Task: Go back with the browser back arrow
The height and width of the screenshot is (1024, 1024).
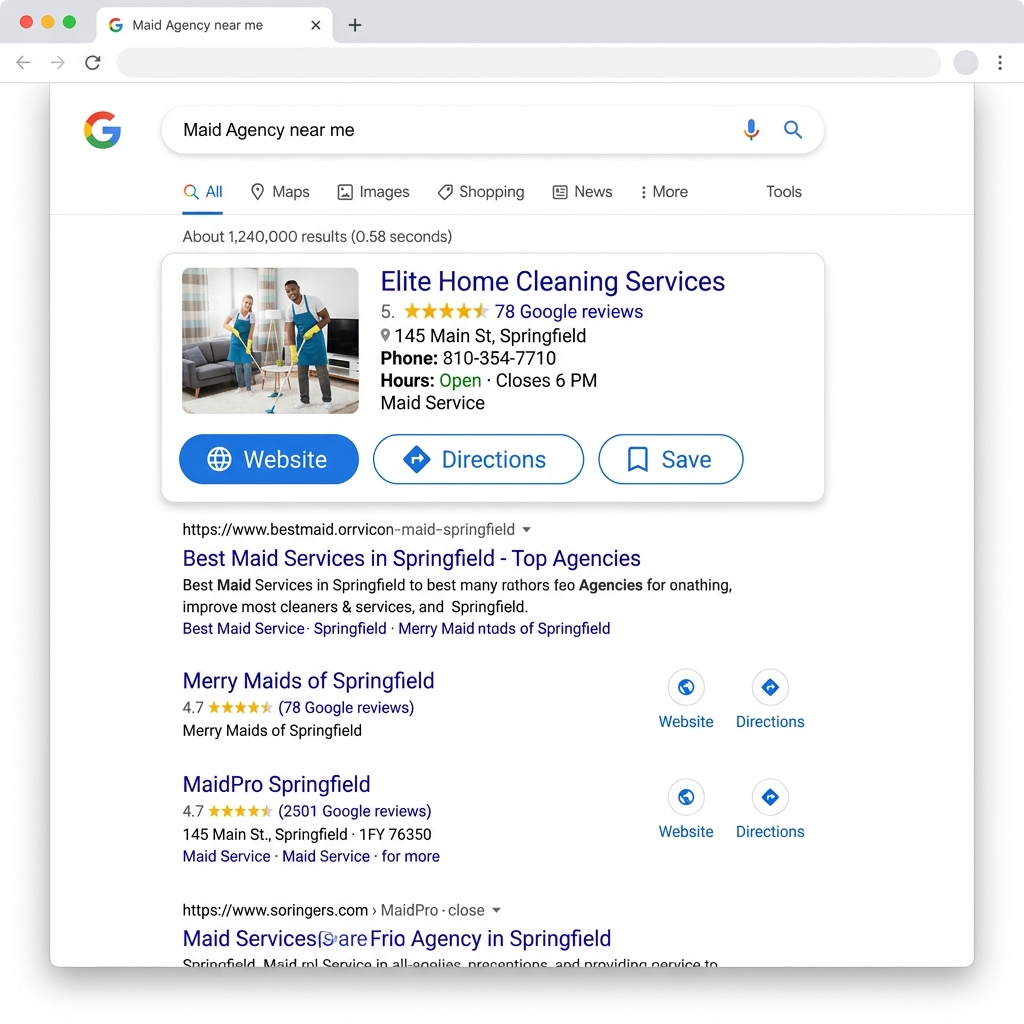Action: 24,63
